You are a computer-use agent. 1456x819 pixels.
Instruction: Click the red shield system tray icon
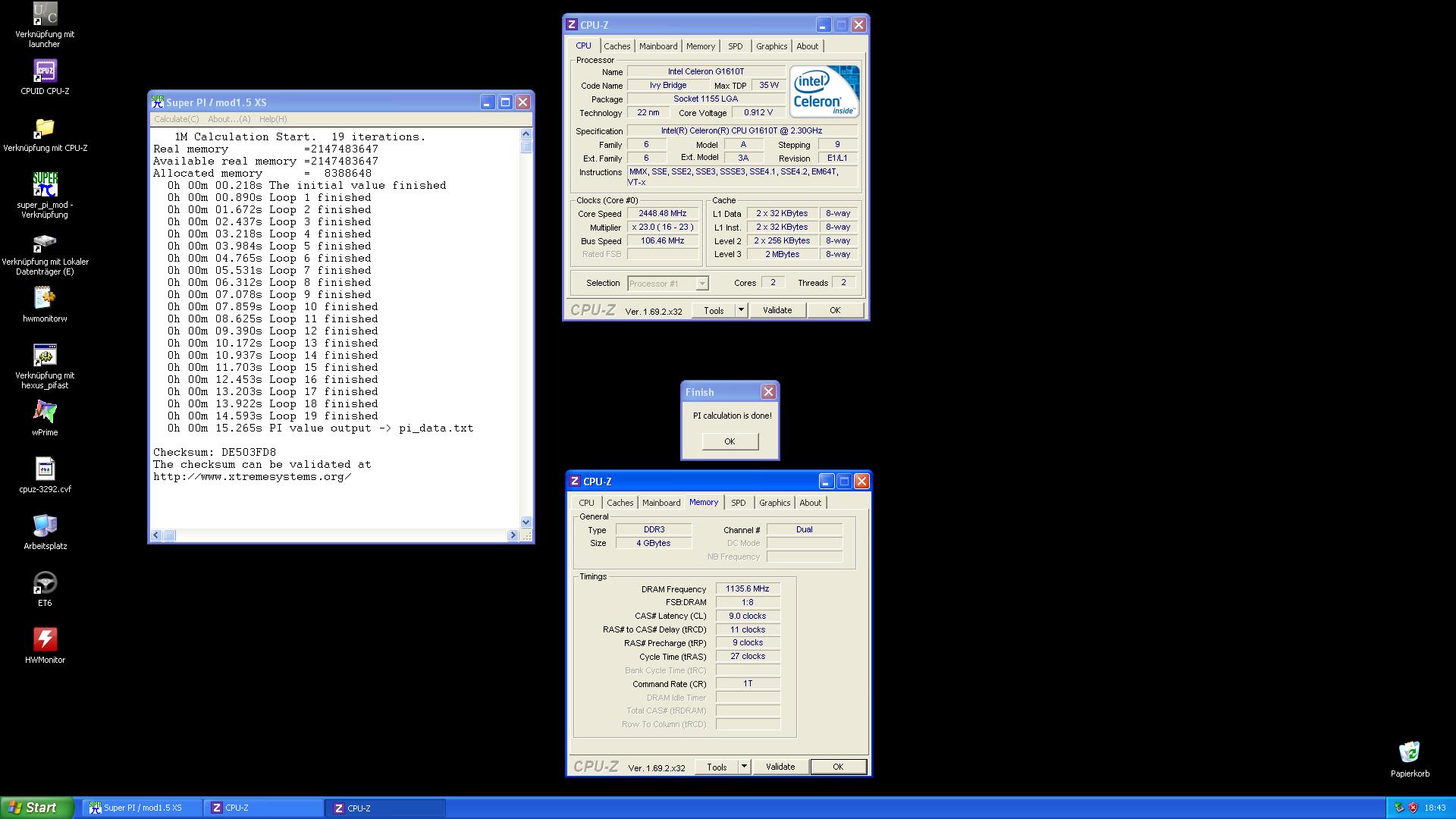1413,808
